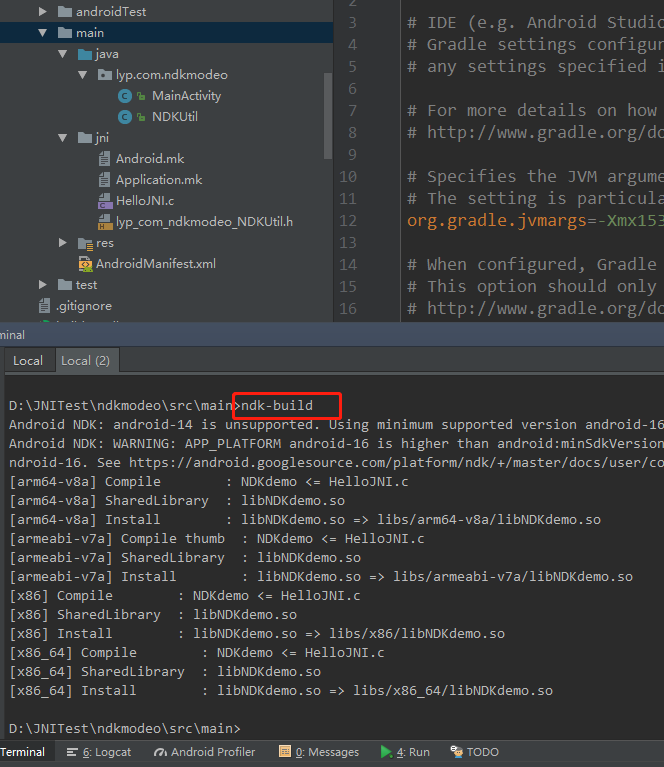Image resolution: width=664 pixels, height=767 pixels.
Task: Select AndroidManifest.xml in the tree
Action: tap(156, 264)
